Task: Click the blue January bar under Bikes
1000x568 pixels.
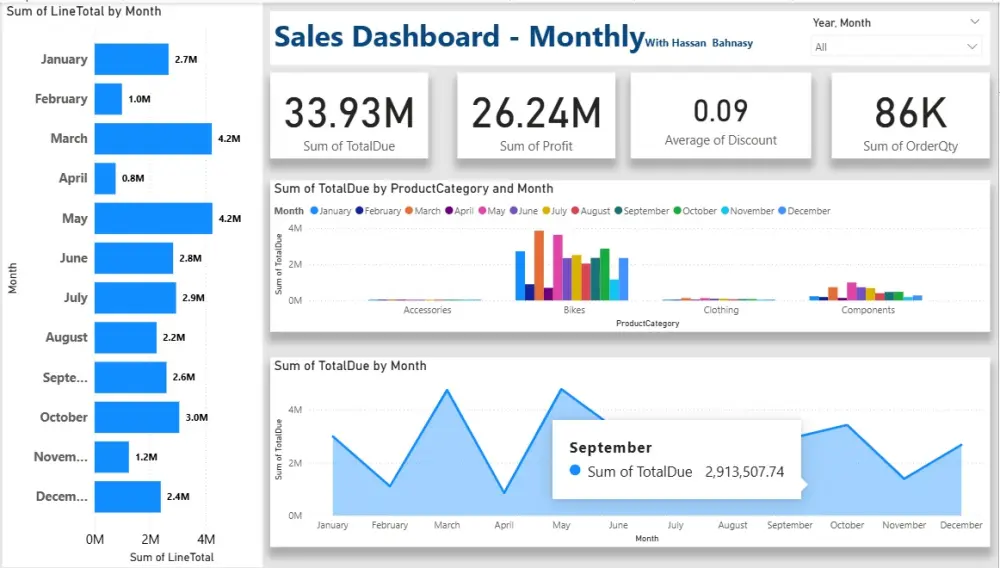Action: click(x=520, y=276)
